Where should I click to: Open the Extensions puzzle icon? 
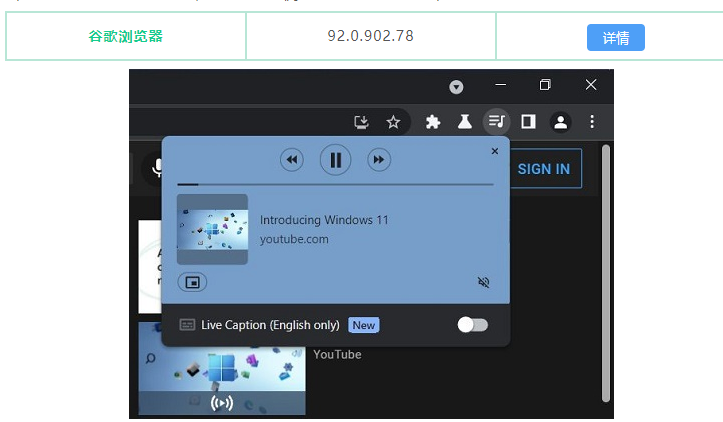point(433,122)
